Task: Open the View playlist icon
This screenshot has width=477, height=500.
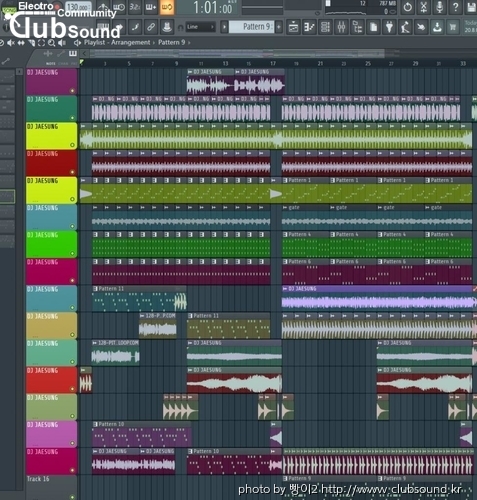Action: pos(293,27)
